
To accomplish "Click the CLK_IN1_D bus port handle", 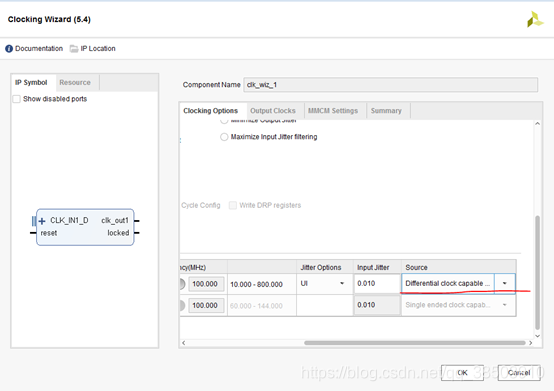I will (34, 221).
